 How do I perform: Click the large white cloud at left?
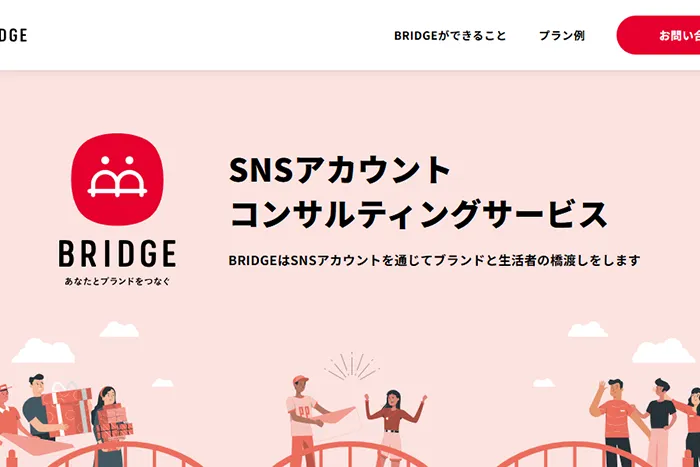pyautogui.click(x=43, y=351)
